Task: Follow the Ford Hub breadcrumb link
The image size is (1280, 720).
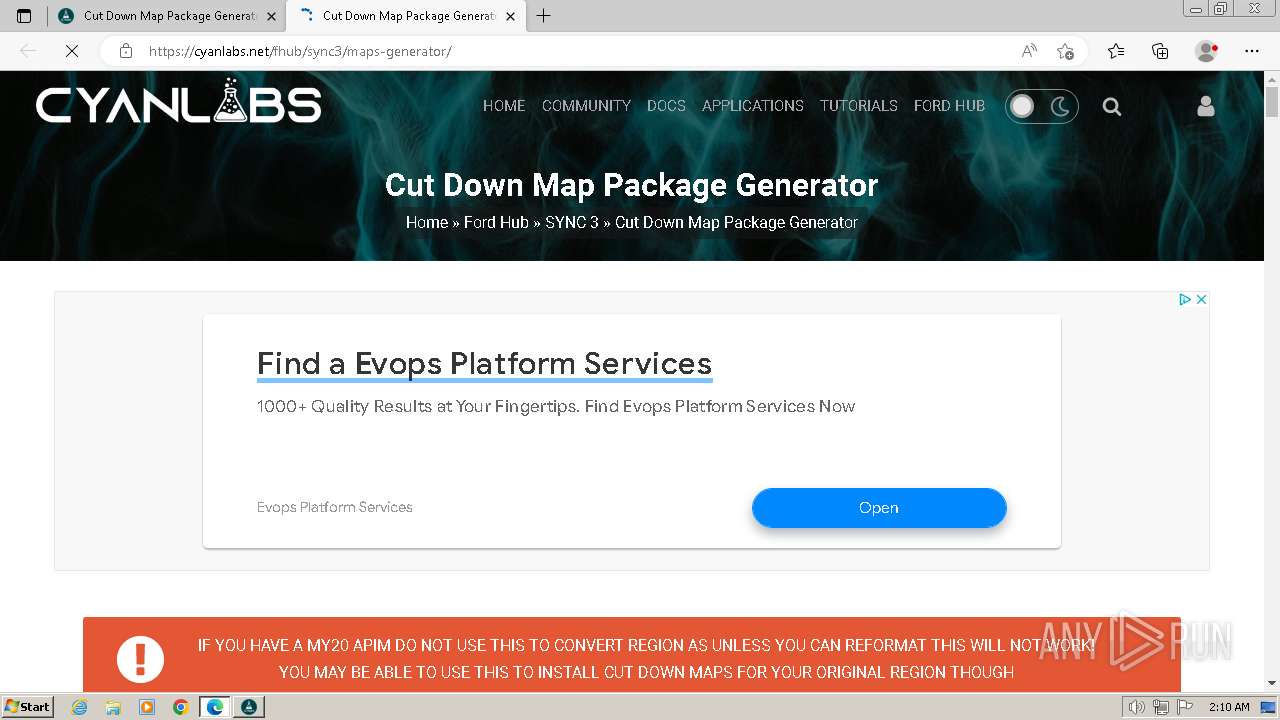Action: [x=496, y=222]
